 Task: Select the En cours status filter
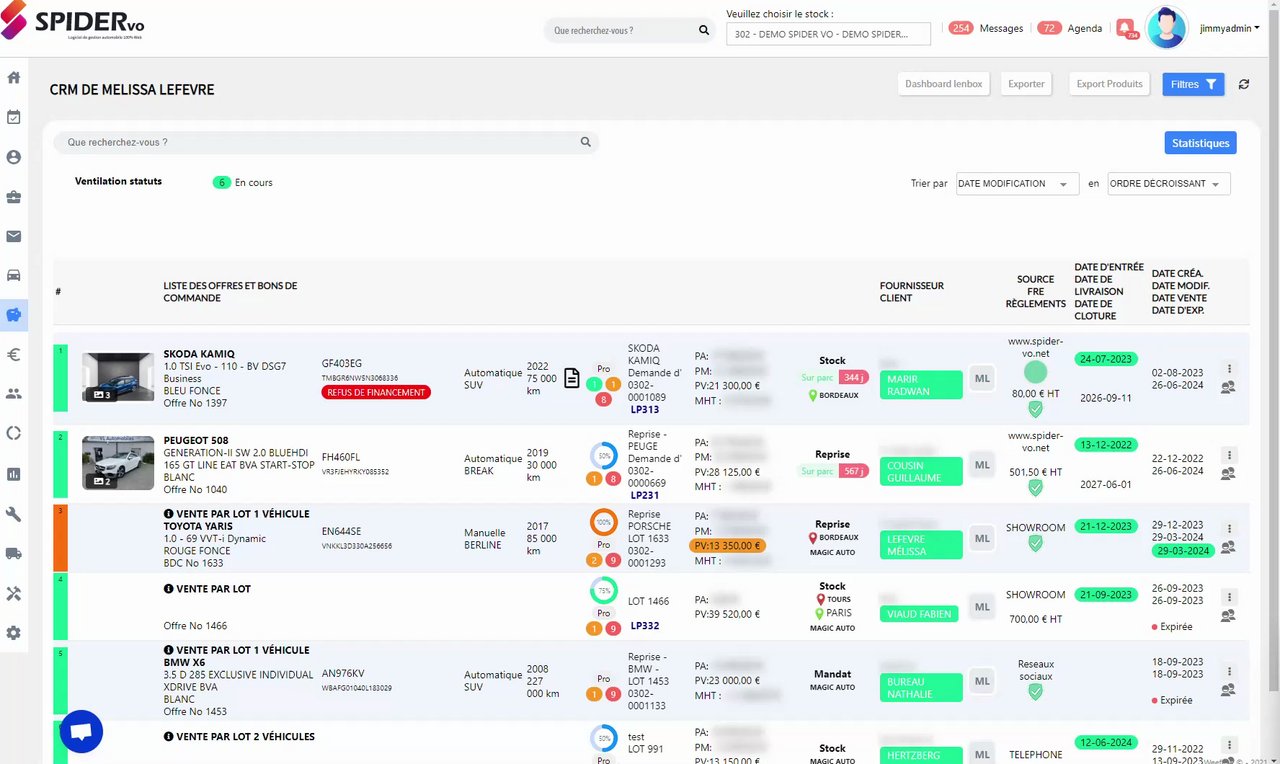[243, 183]
